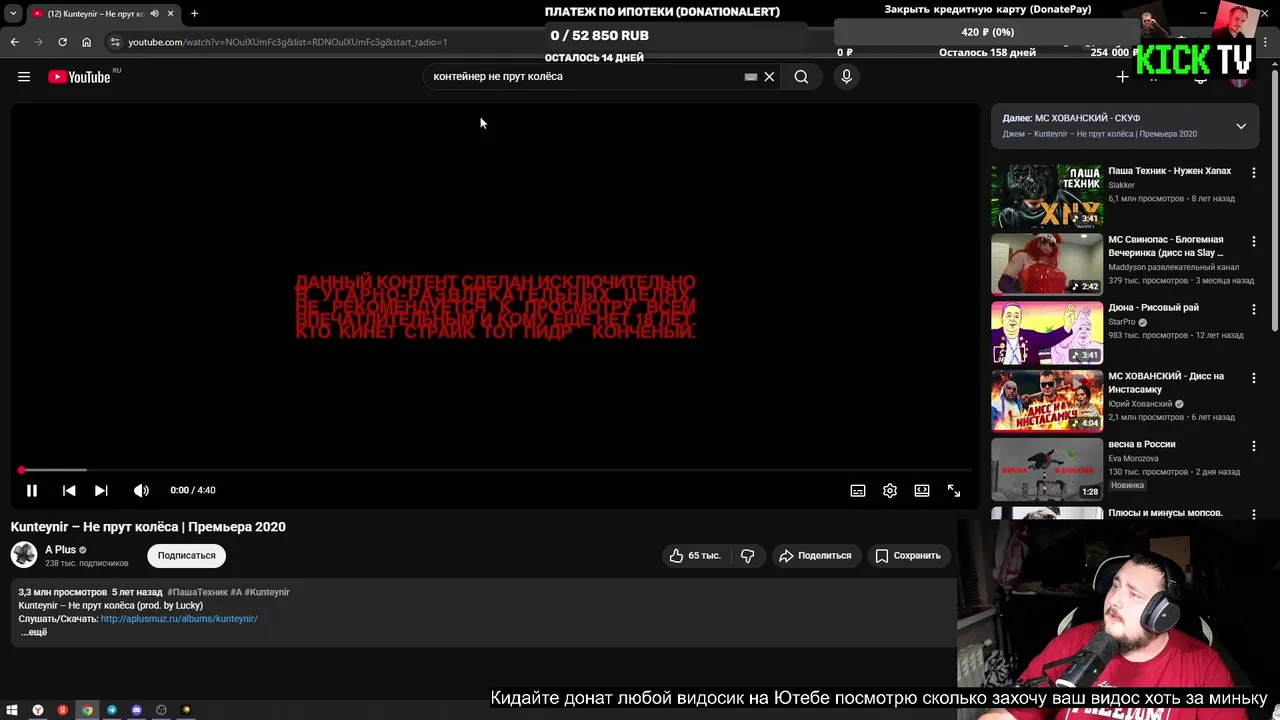Click the Create plus icon

[1122, 77]
